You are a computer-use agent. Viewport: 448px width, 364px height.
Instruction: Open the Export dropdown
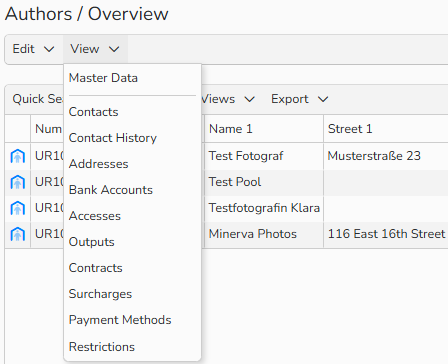[299, 99]
